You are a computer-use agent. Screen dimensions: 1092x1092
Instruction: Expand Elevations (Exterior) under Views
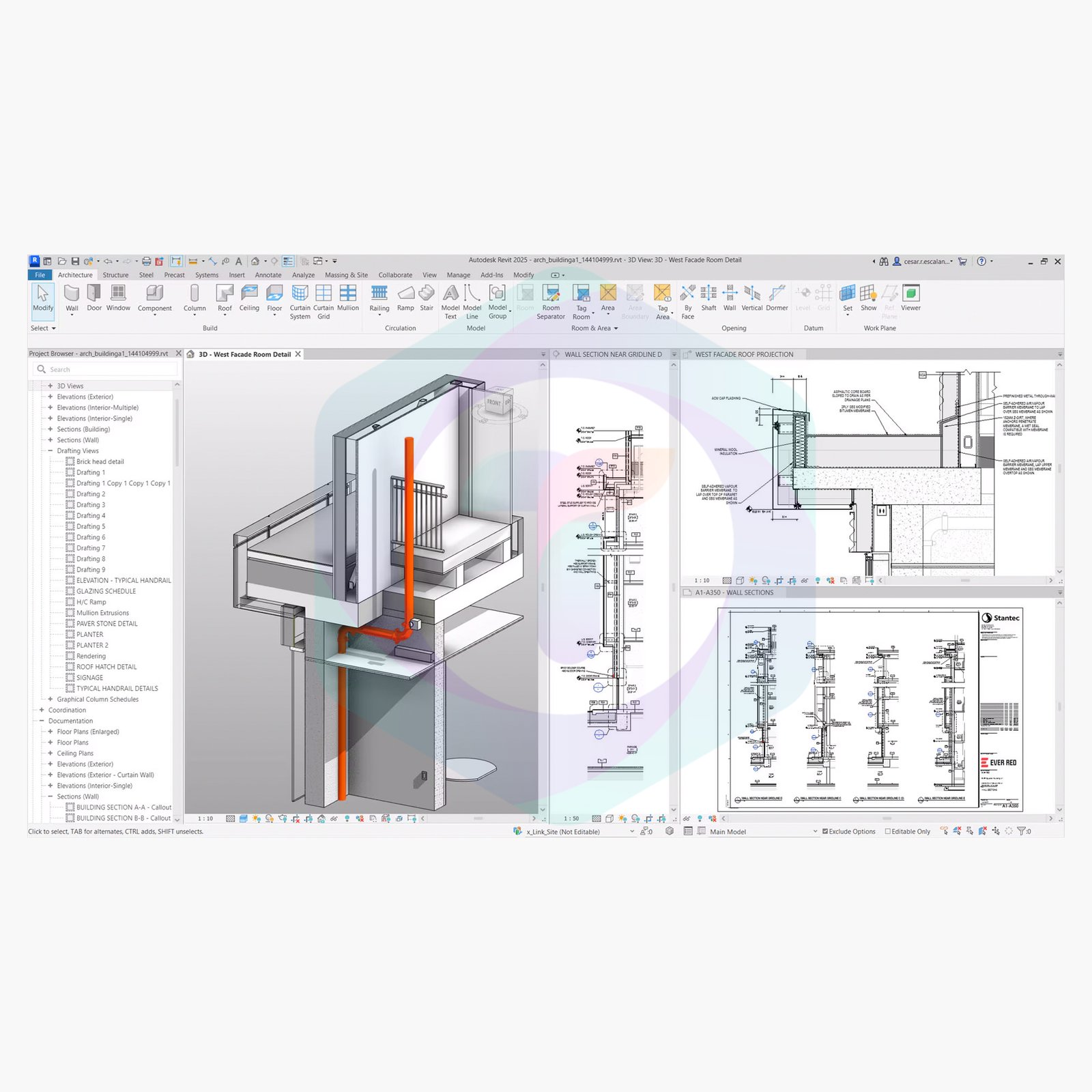pos(51,397)
